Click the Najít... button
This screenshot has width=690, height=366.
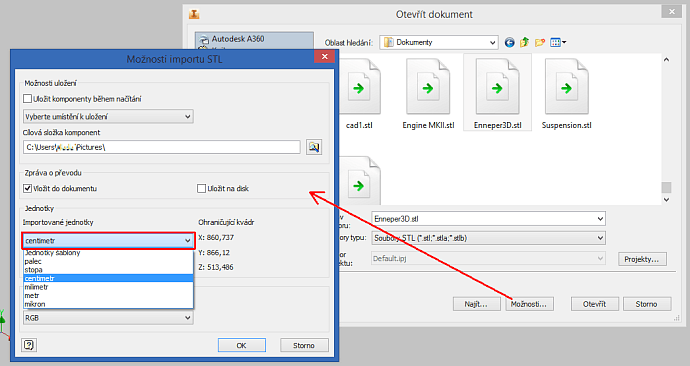tap(477, 304)
